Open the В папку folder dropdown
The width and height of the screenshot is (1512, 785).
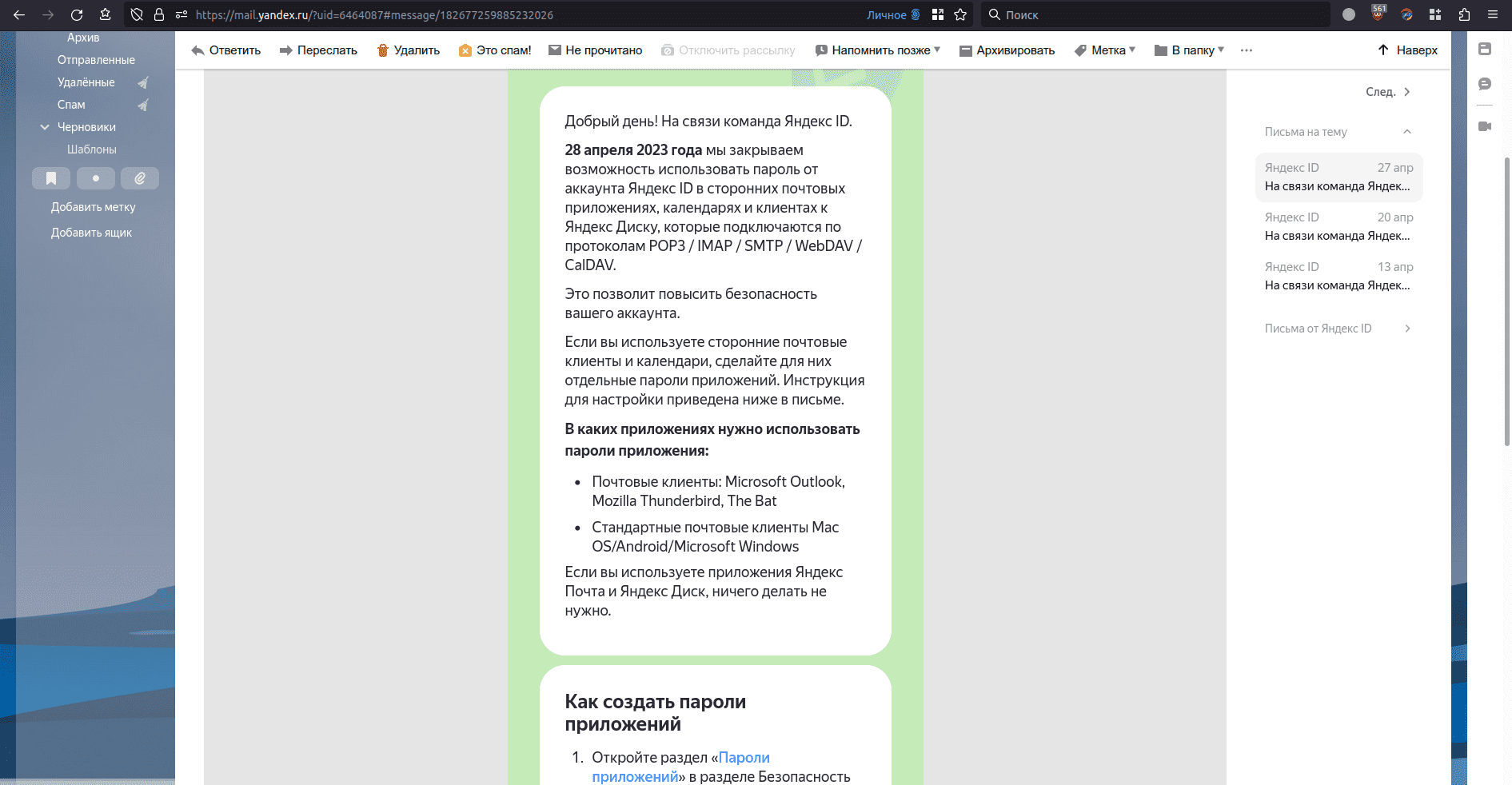click(x=1190, y=50)
